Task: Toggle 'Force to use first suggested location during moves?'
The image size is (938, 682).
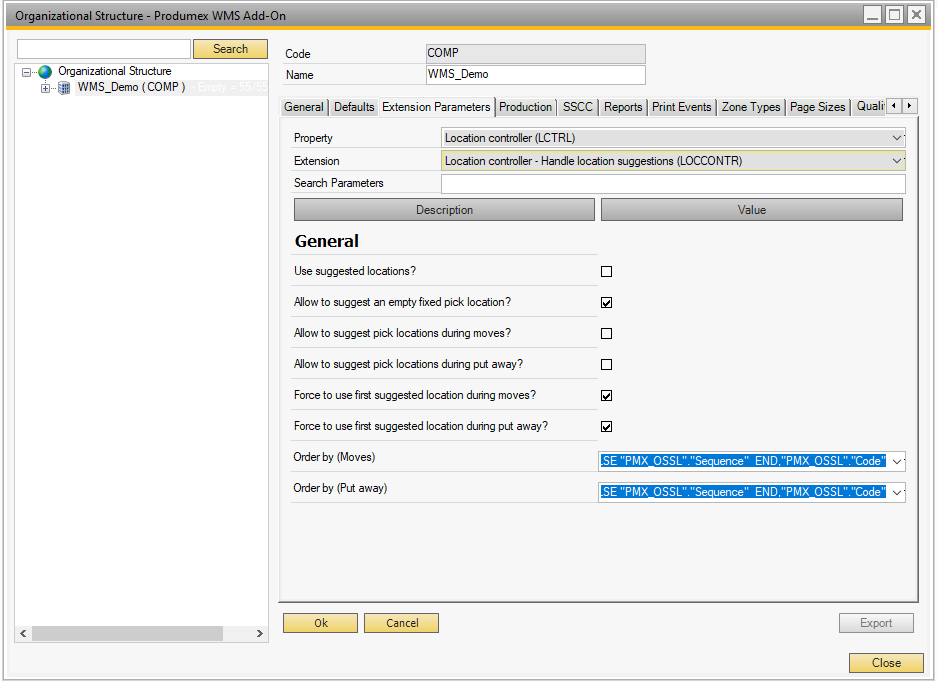Action: [x=606, y=396]
